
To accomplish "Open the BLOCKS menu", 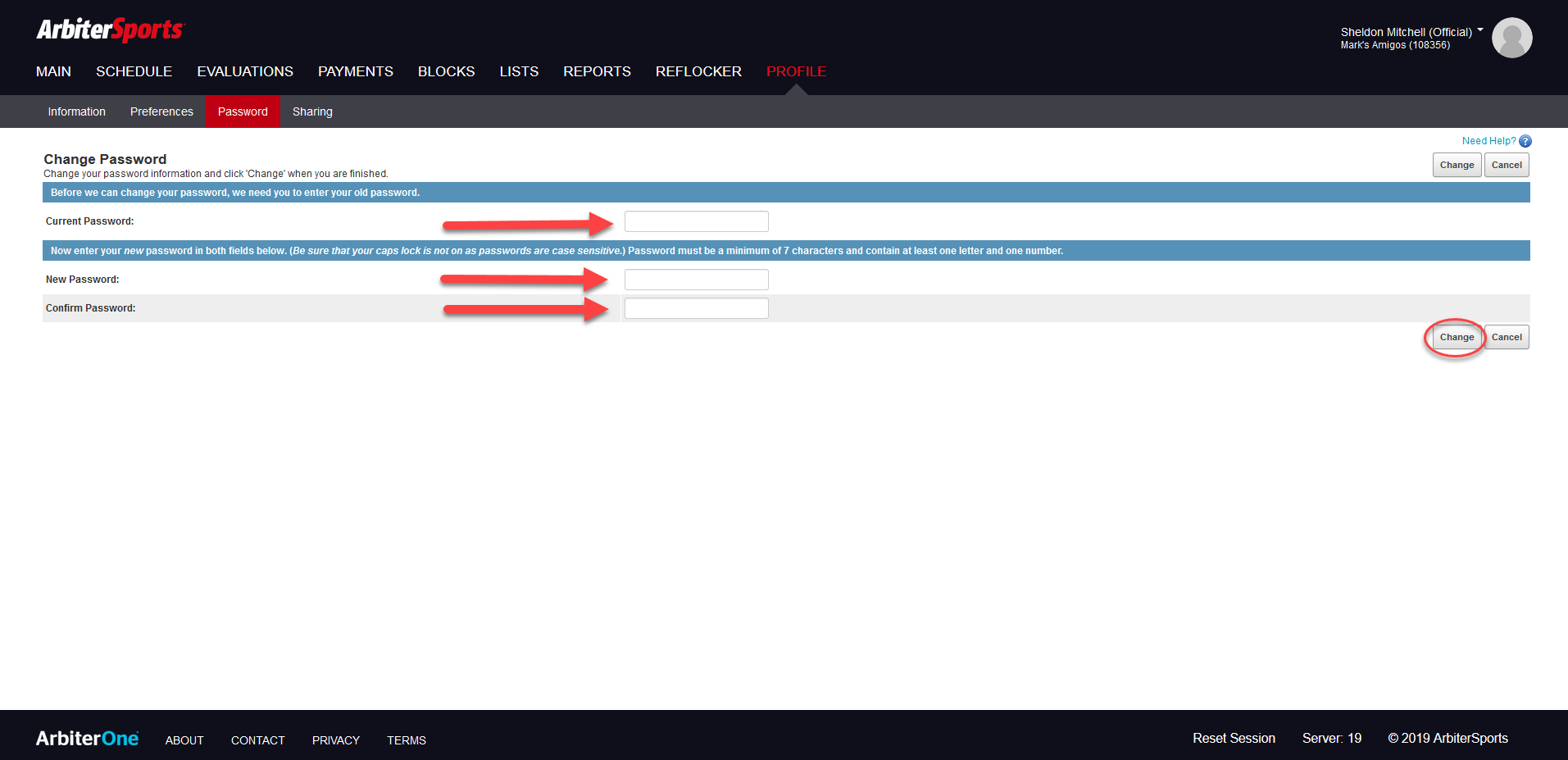I will coord(446,71).
